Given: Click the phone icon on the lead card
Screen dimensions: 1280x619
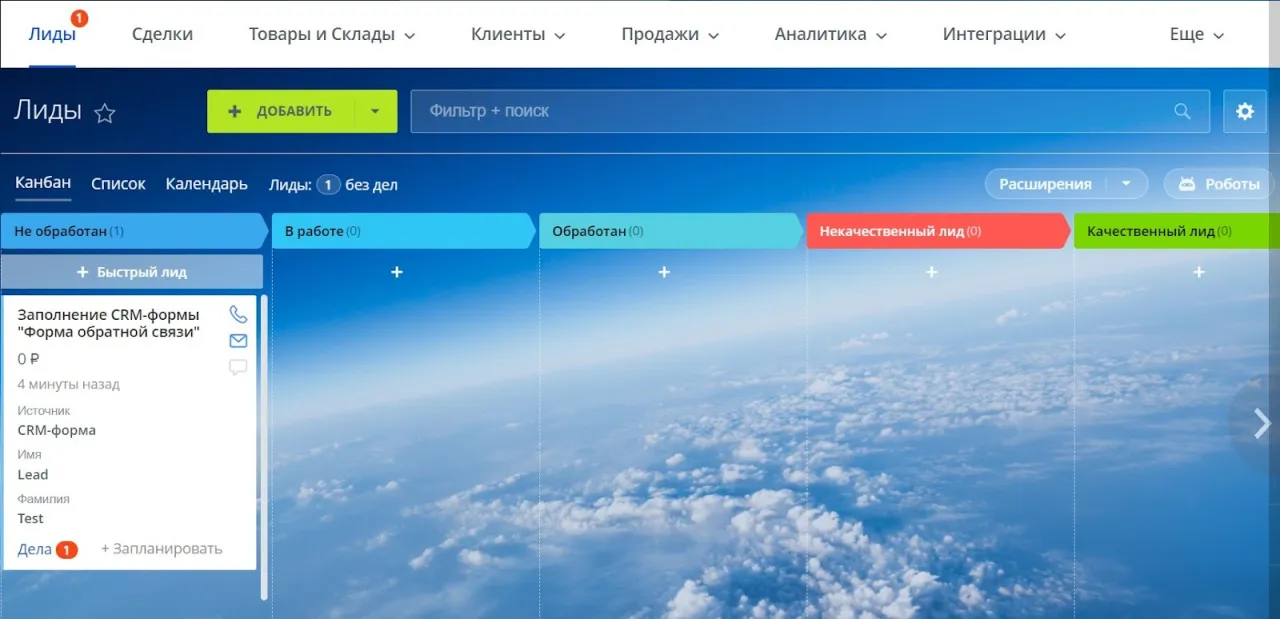Looking at the screenshot, I should click(238, 313).
